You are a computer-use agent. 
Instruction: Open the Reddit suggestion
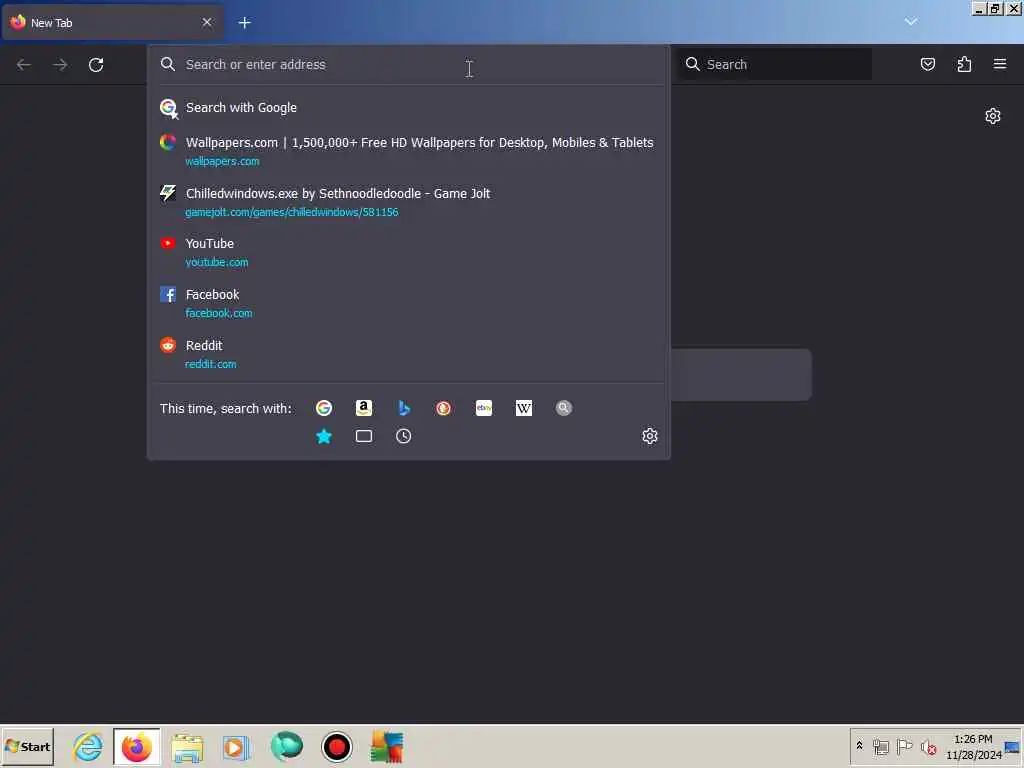pos(408,354)
